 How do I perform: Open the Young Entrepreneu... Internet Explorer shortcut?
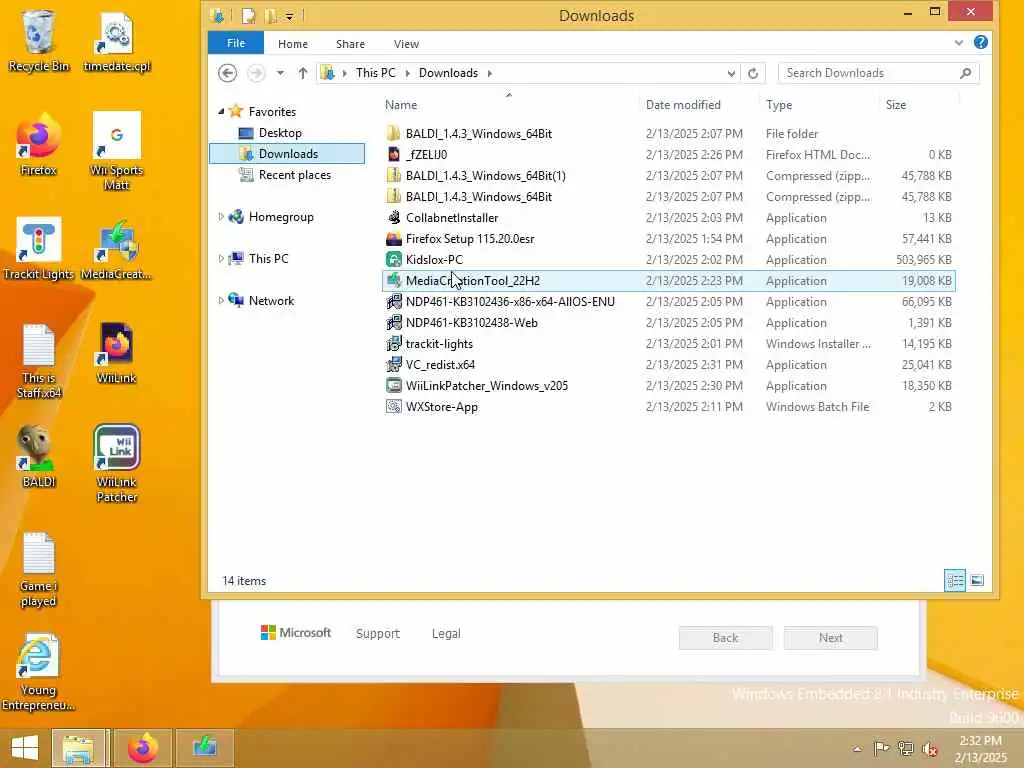[x=38, y=672]
